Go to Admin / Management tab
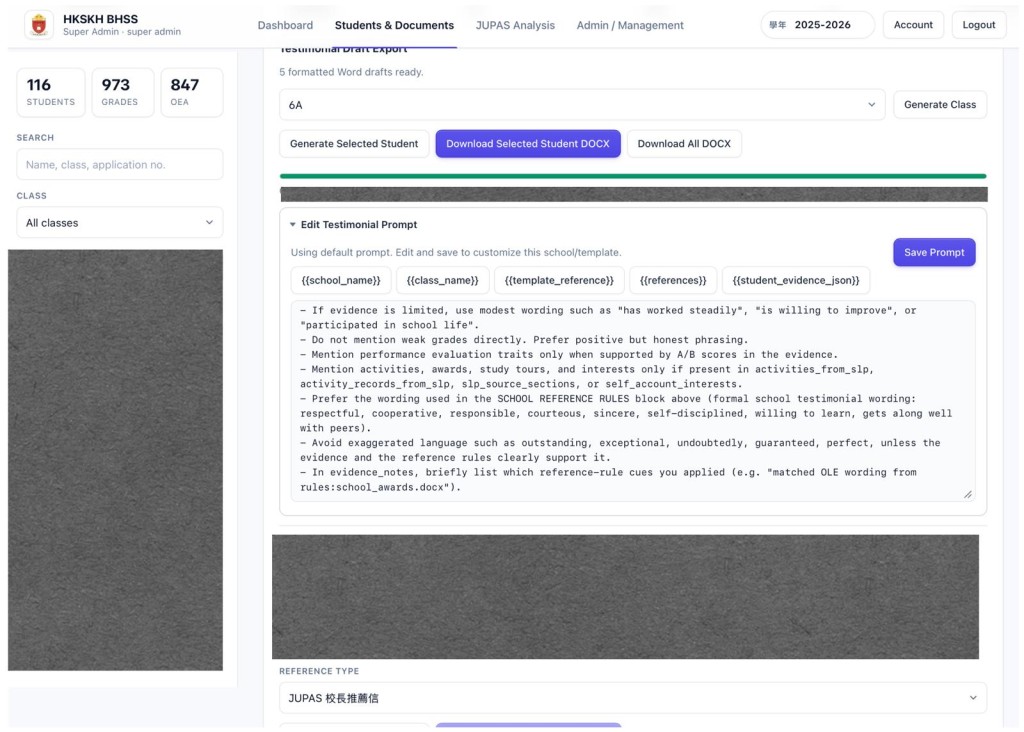The height and width of the screenshot is (732, 1024). tap(630, 25)
